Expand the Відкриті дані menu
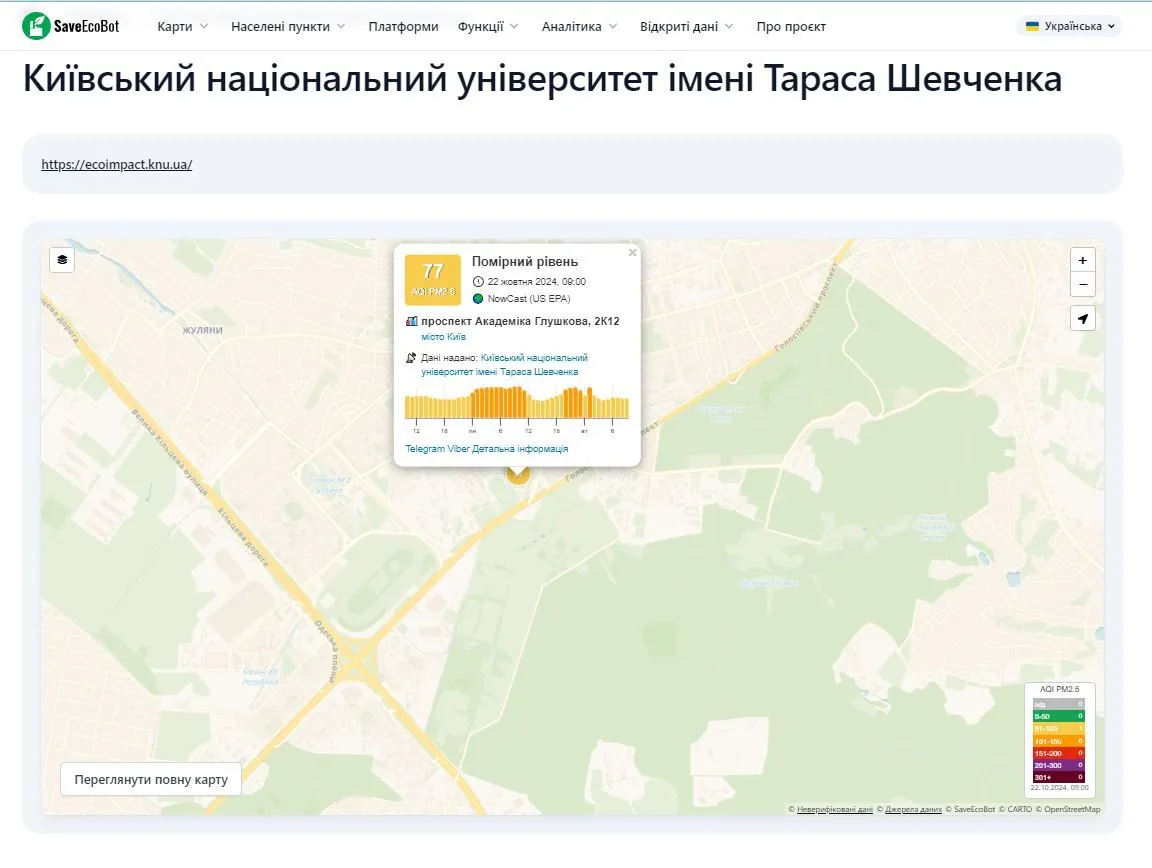 point(686,26)
